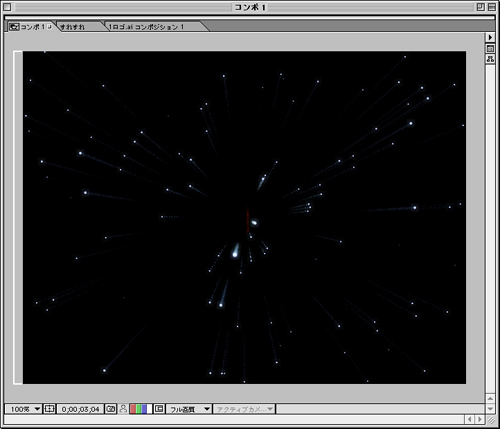The image size is (500, 429).
Task: Click the window zoom box in title bar
Action: [x=481, y=7]
